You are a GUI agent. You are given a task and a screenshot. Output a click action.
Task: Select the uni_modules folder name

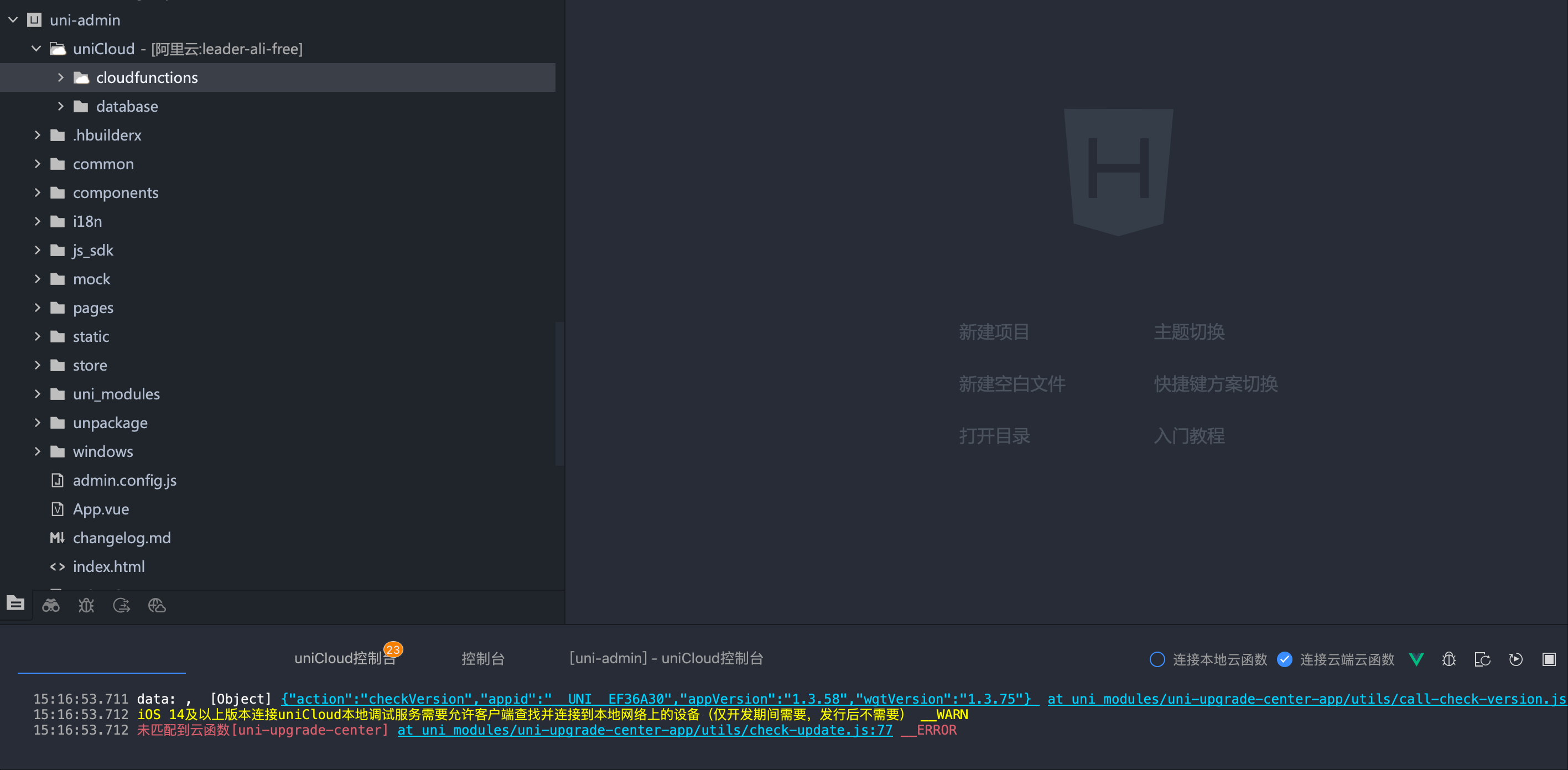[116, 394]
